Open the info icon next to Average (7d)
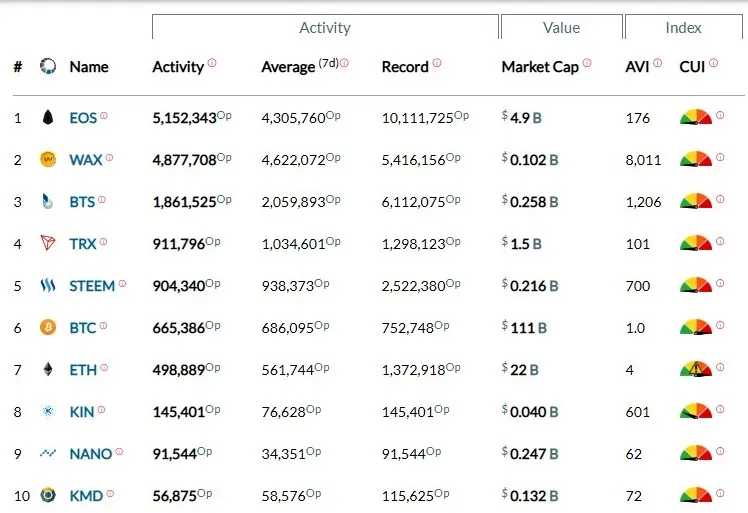 point(344,63)
